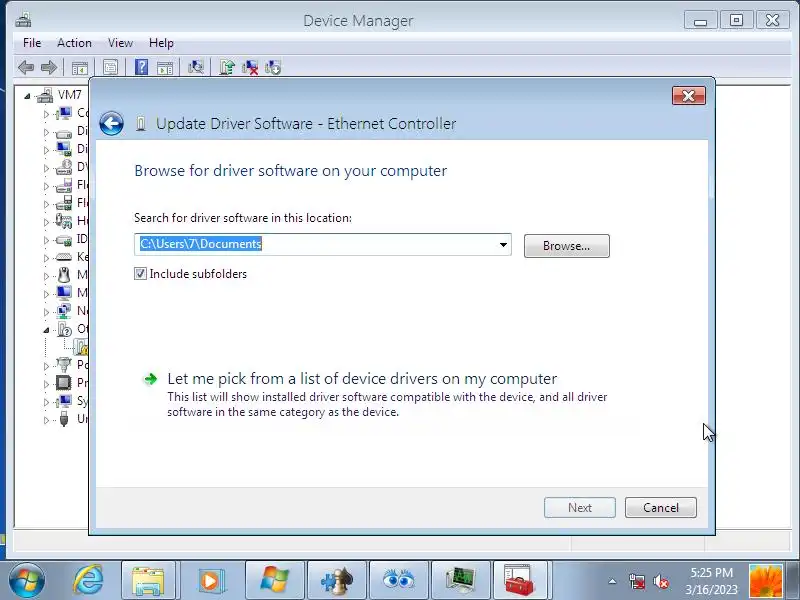
Task: Open Internet Explorer from the taskbar
Action: (88, 580)
